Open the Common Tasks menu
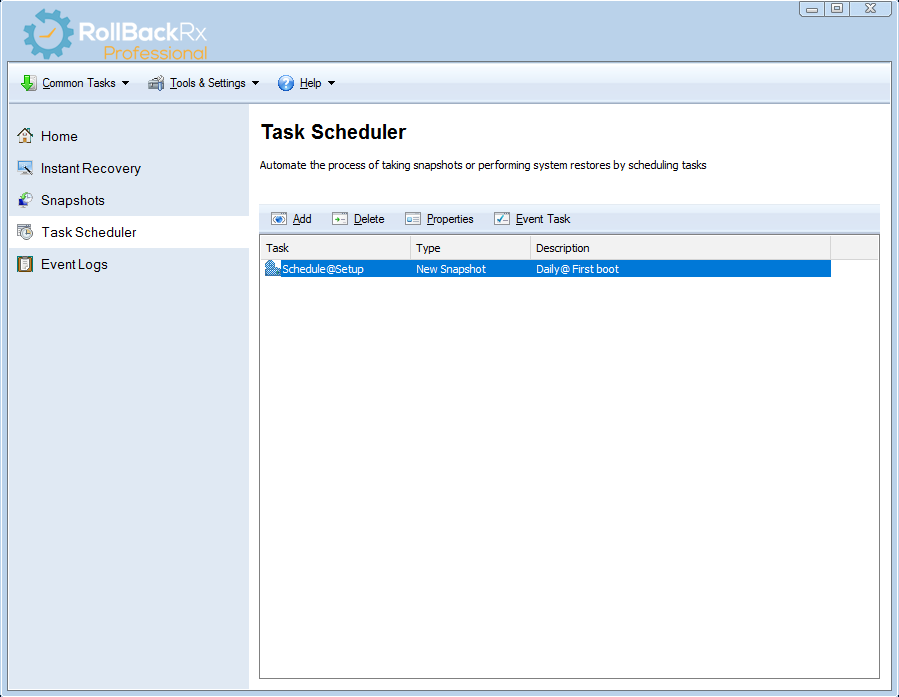This screenshot has height=697, width=899. (x=78, y=83)
